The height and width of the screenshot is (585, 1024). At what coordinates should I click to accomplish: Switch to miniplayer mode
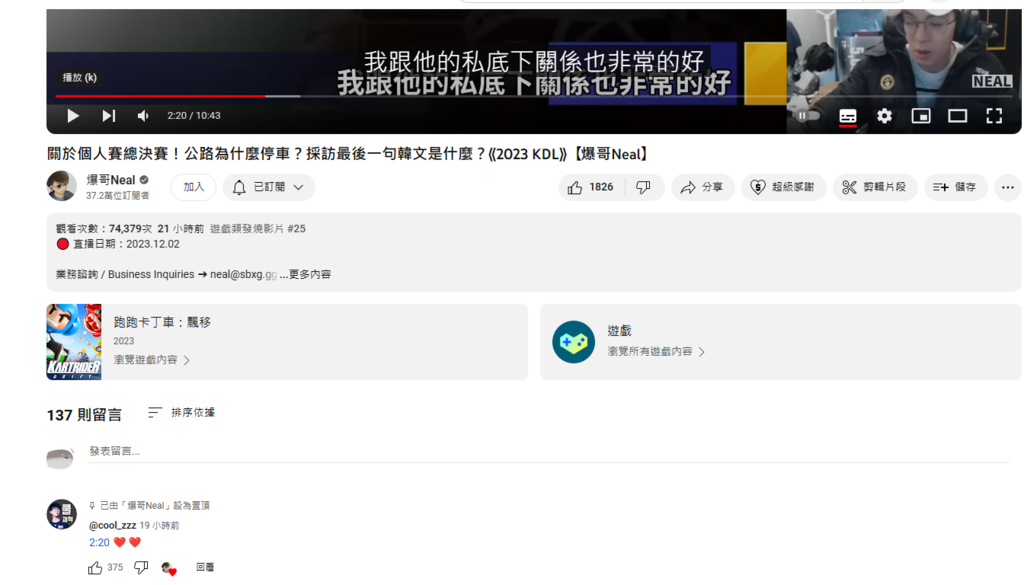[x=921, y=116]
